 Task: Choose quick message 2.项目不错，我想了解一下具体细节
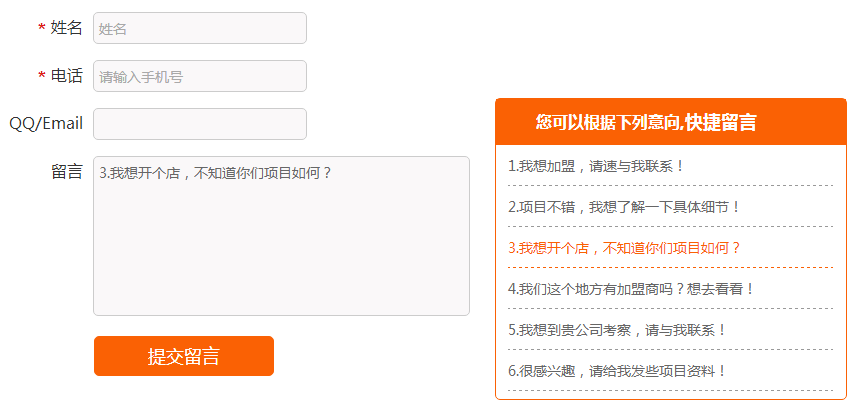tap(624, 207)
